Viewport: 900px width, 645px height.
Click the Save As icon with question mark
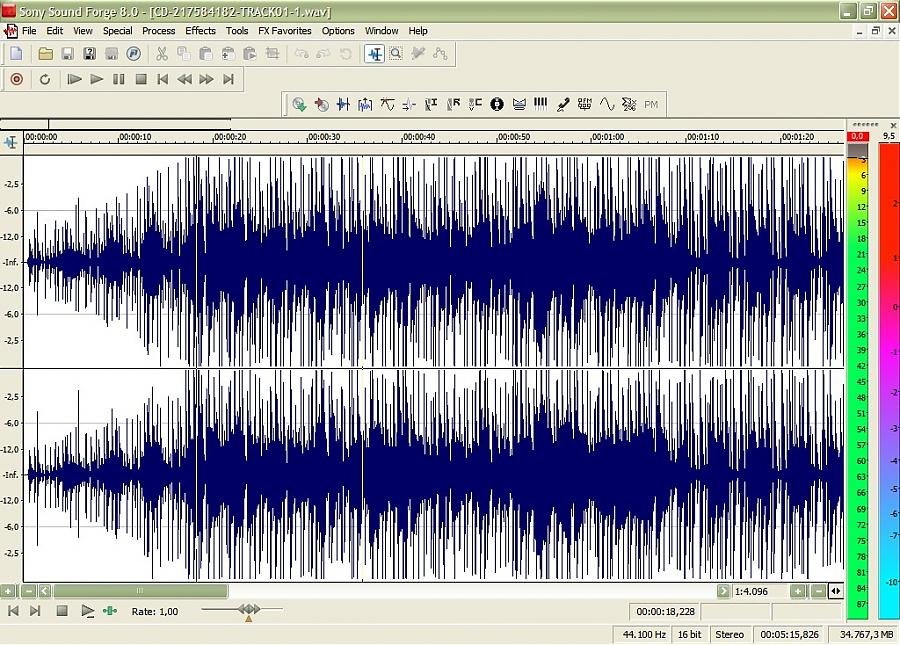coord(90,54)
